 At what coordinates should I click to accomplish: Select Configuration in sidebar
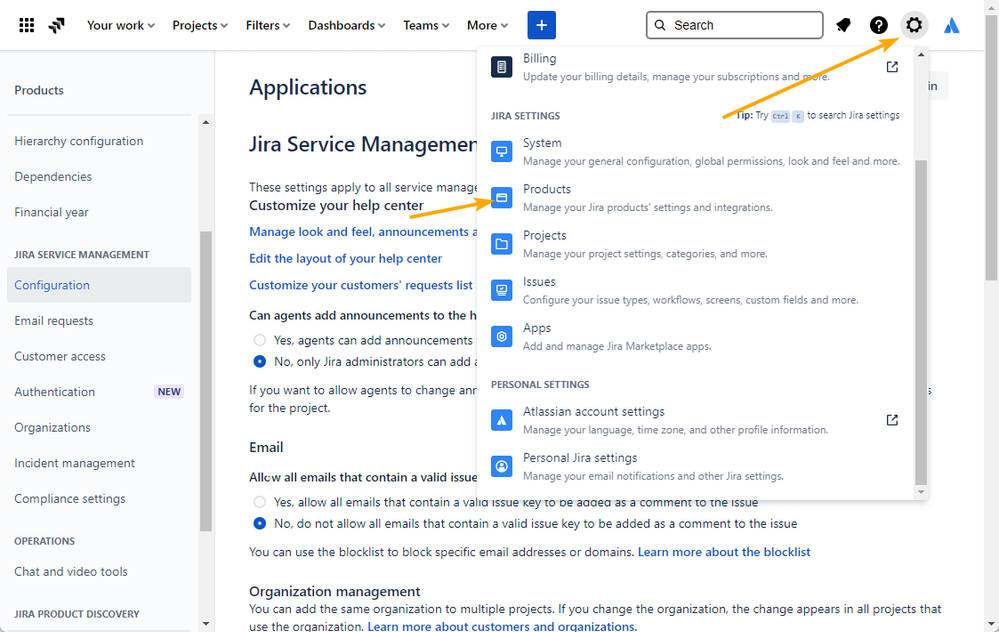(99, 285)
